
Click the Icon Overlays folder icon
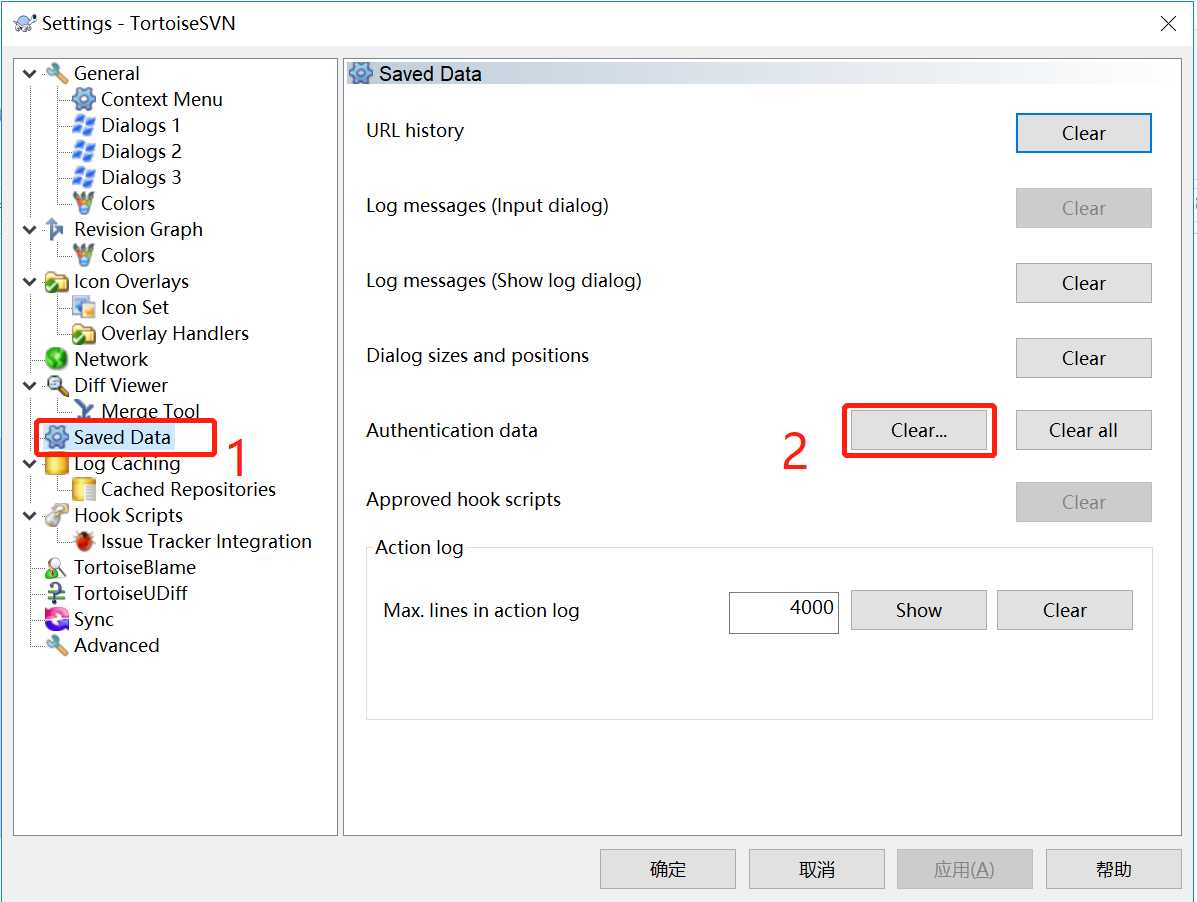(56, 282)
